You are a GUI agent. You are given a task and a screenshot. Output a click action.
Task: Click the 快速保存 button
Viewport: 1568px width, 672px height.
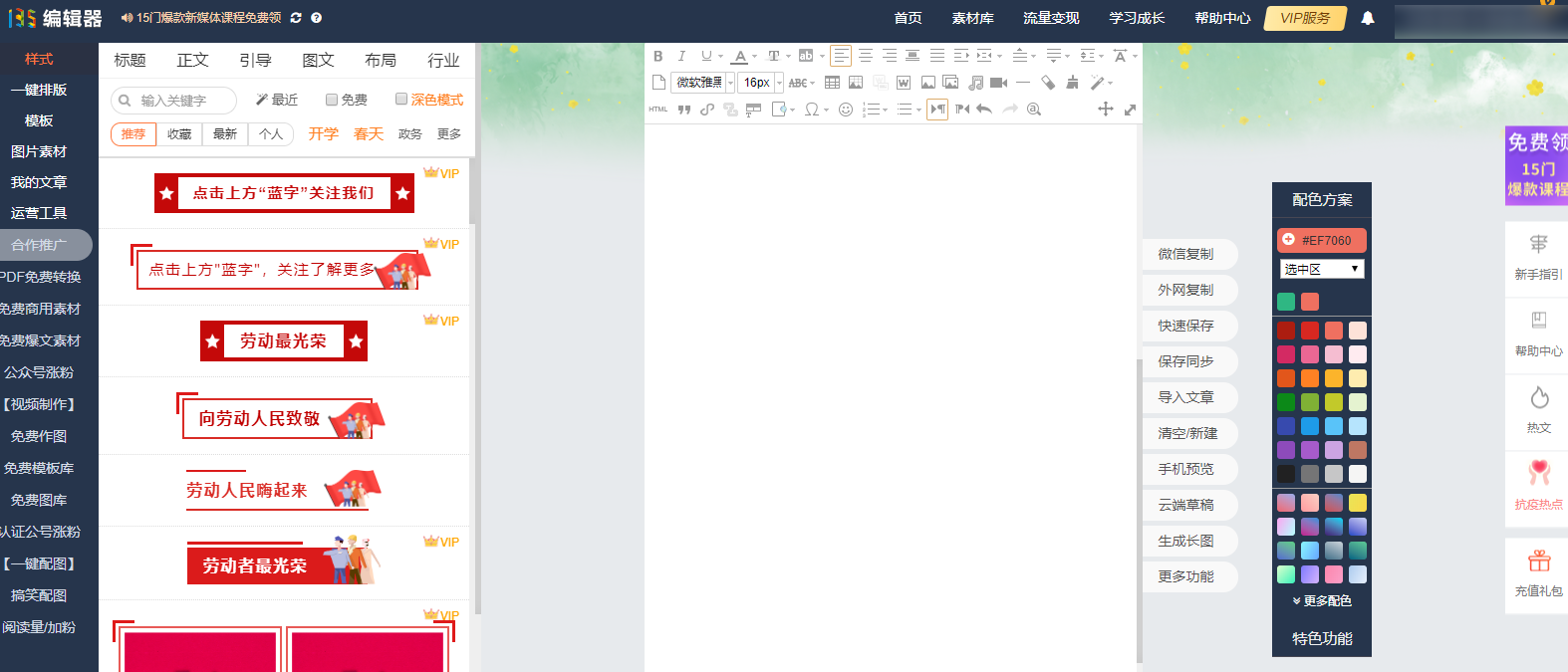click(1189, 326)
